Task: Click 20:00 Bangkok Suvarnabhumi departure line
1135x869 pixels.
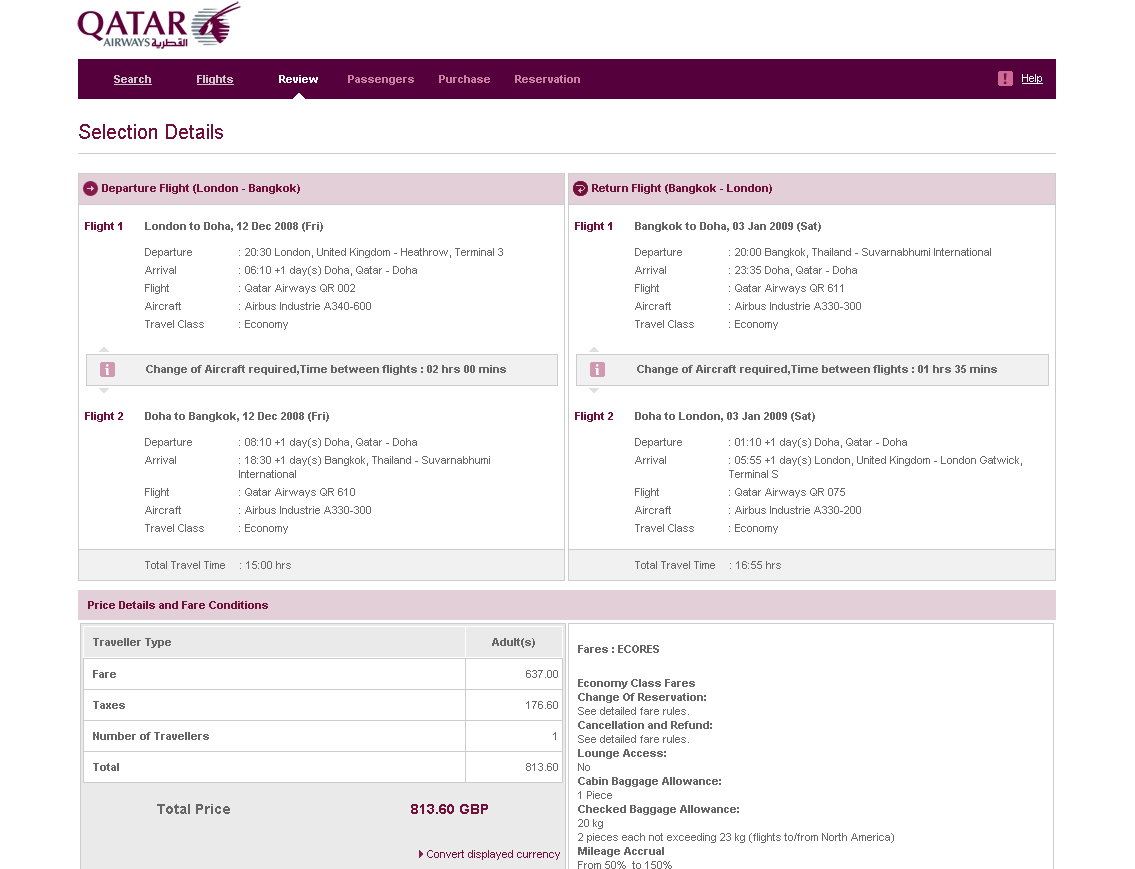Action: tap(863, 253)
